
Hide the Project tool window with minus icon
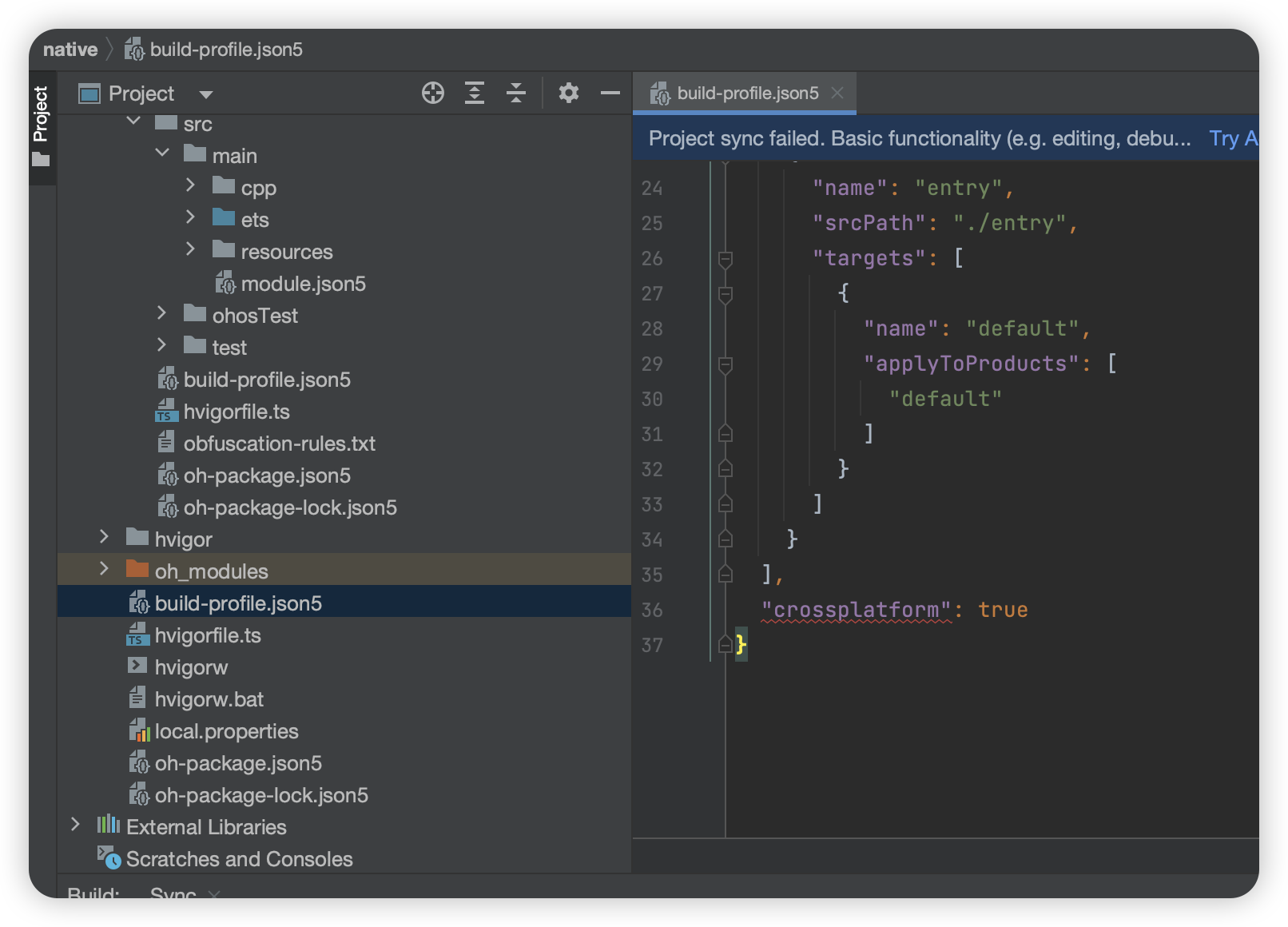click(x=610, y=93)
